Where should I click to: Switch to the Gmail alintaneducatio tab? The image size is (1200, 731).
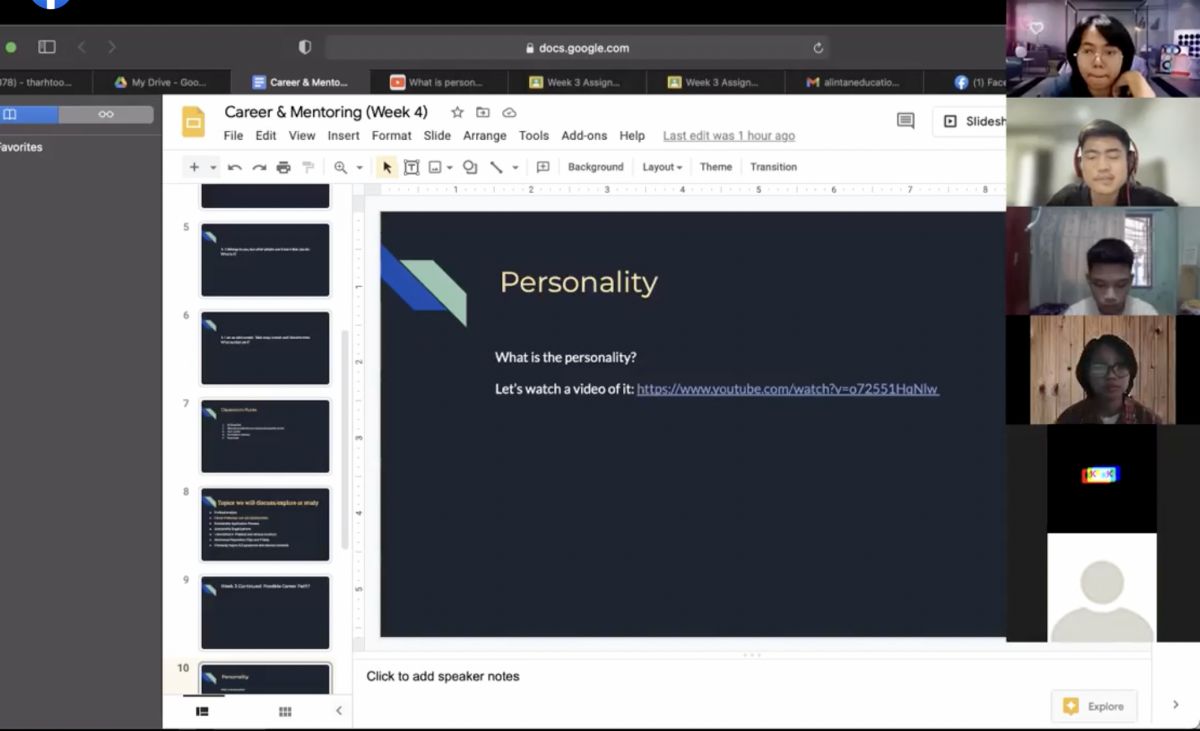pyautogui.click(x=853, y=82)
